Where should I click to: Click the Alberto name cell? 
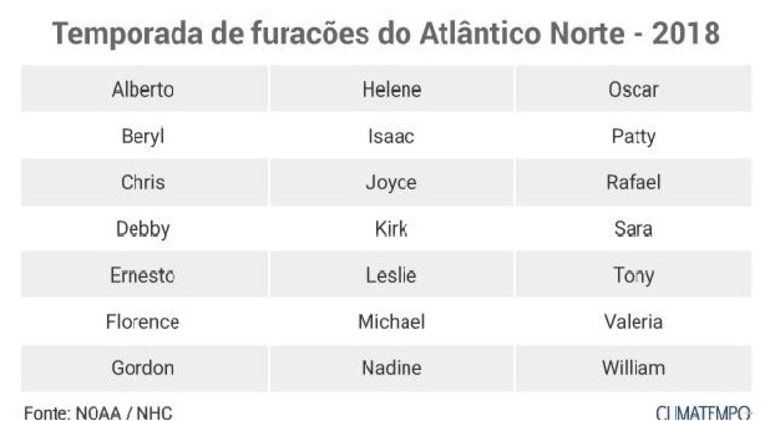(x=144, y=89)
